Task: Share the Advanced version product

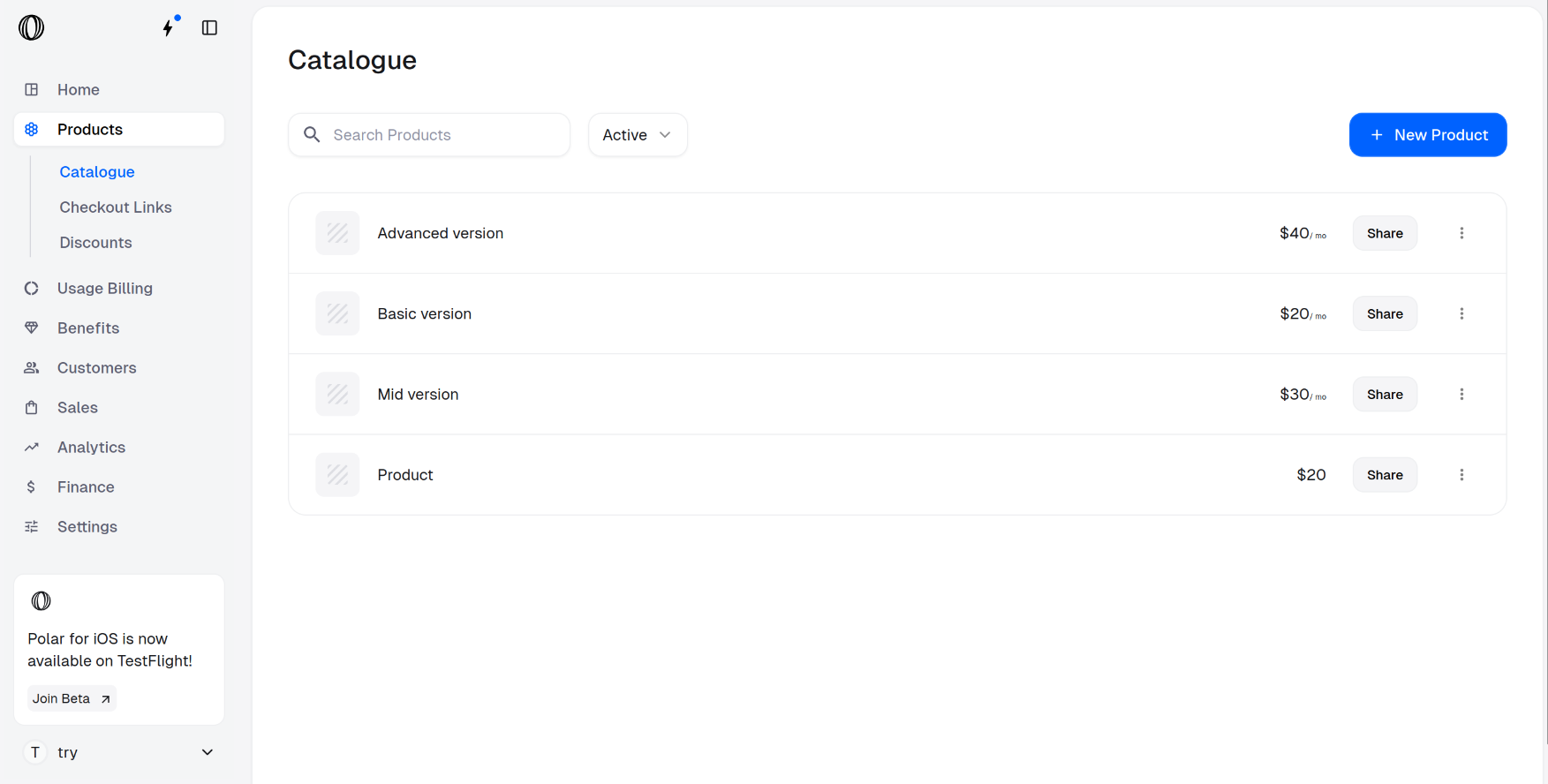Action: pyautogui.click(x=1385, y=233)
